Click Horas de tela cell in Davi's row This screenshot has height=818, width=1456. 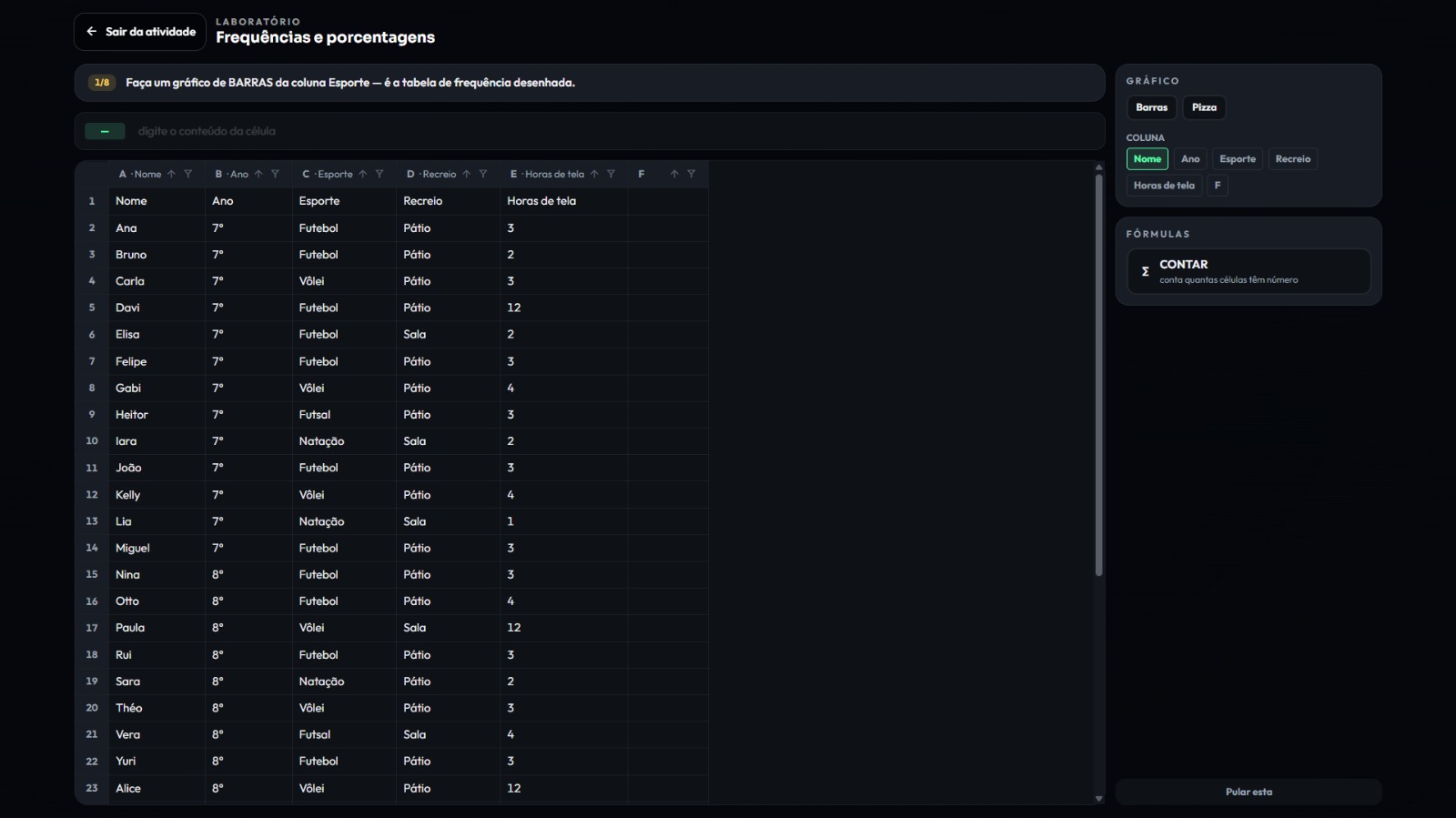tap(563, 308)
